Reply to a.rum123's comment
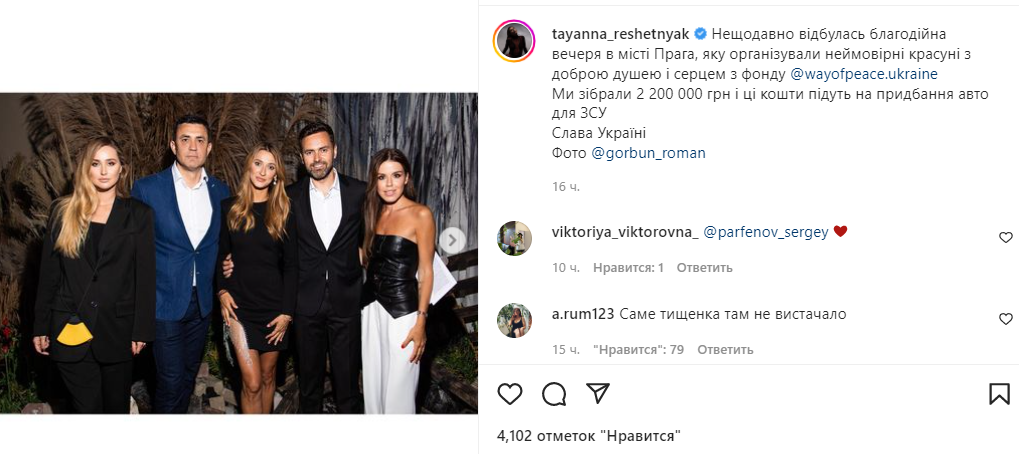 pyautogui.click(x=725, y=350)
